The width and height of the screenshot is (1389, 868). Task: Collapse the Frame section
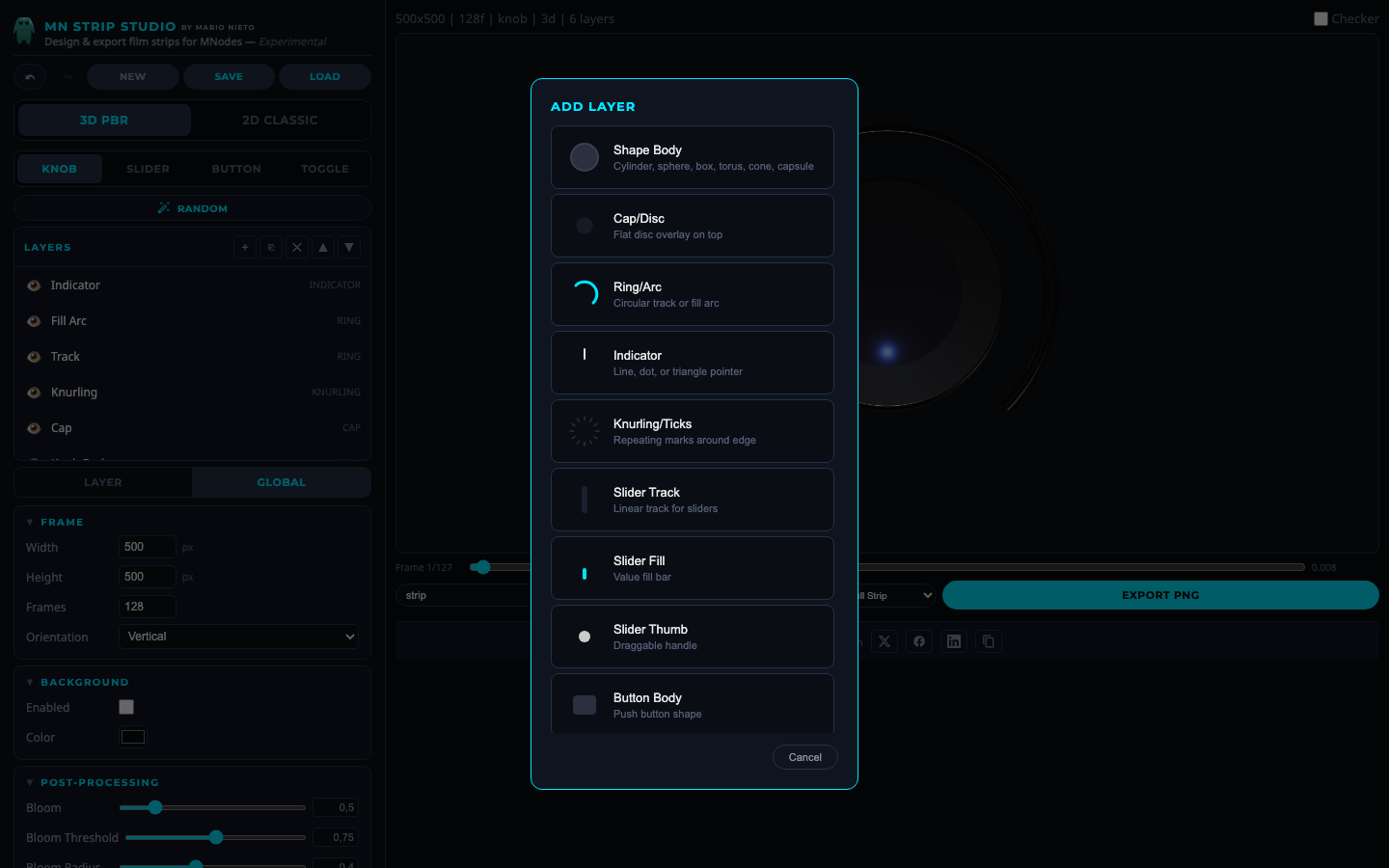pyautogui.click(x=30, y=523)
